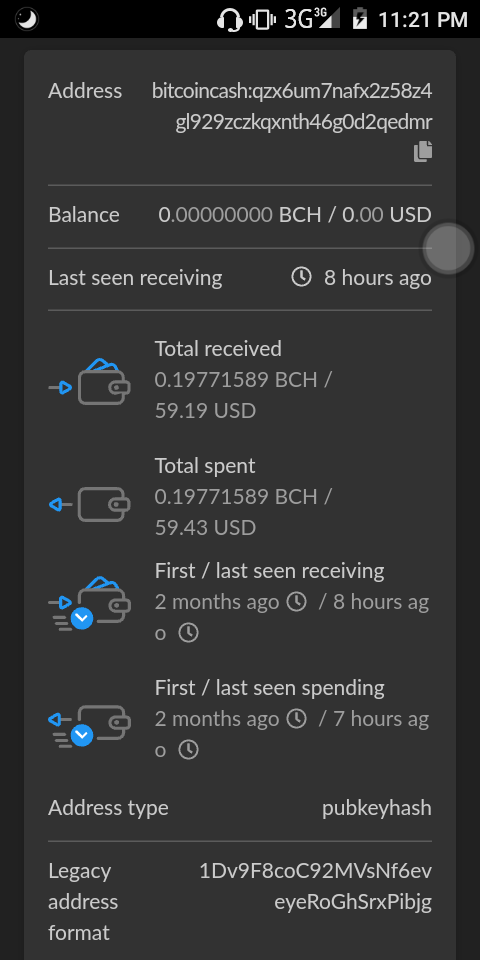The width and height of the screenshot is (480, 960).
Task: Tap the Balance 0.00000000 BCH value
Action: 238,215
